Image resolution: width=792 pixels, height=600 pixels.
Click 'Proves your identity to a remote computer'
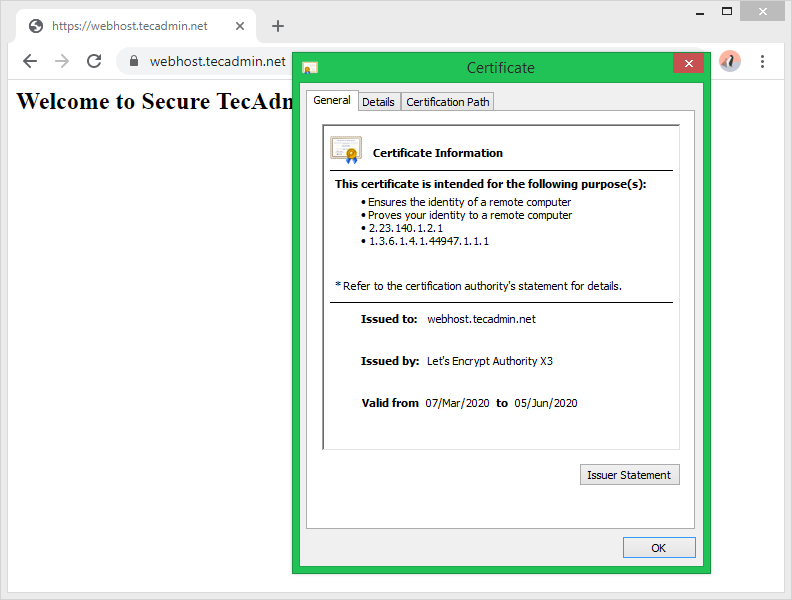(470, 215)
